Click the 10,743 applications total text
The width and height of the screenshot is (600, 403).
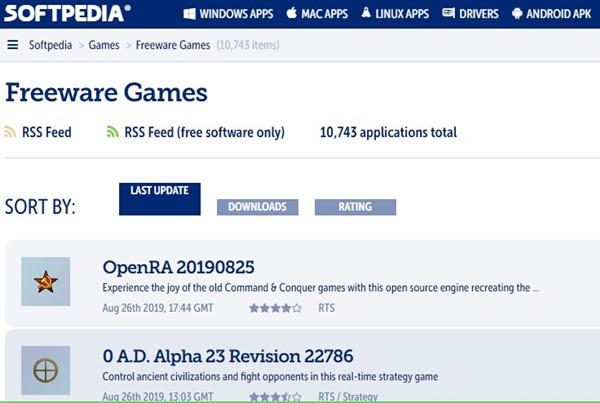coord(388,132)
